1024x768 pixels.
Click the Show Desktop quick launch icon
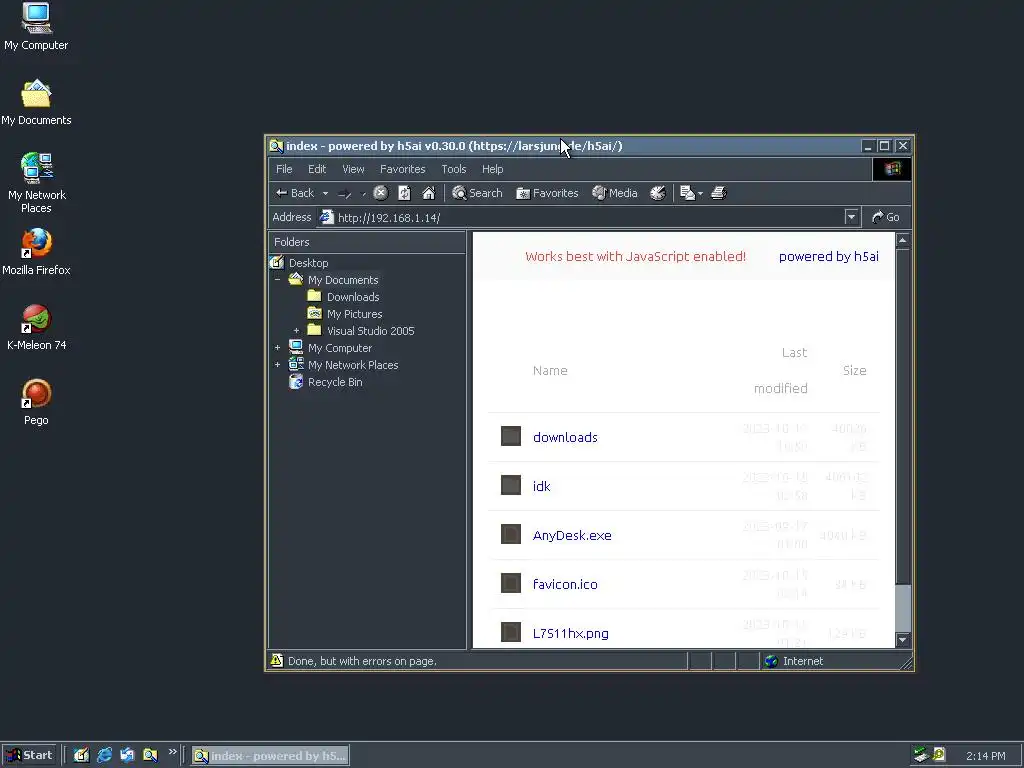81,755
